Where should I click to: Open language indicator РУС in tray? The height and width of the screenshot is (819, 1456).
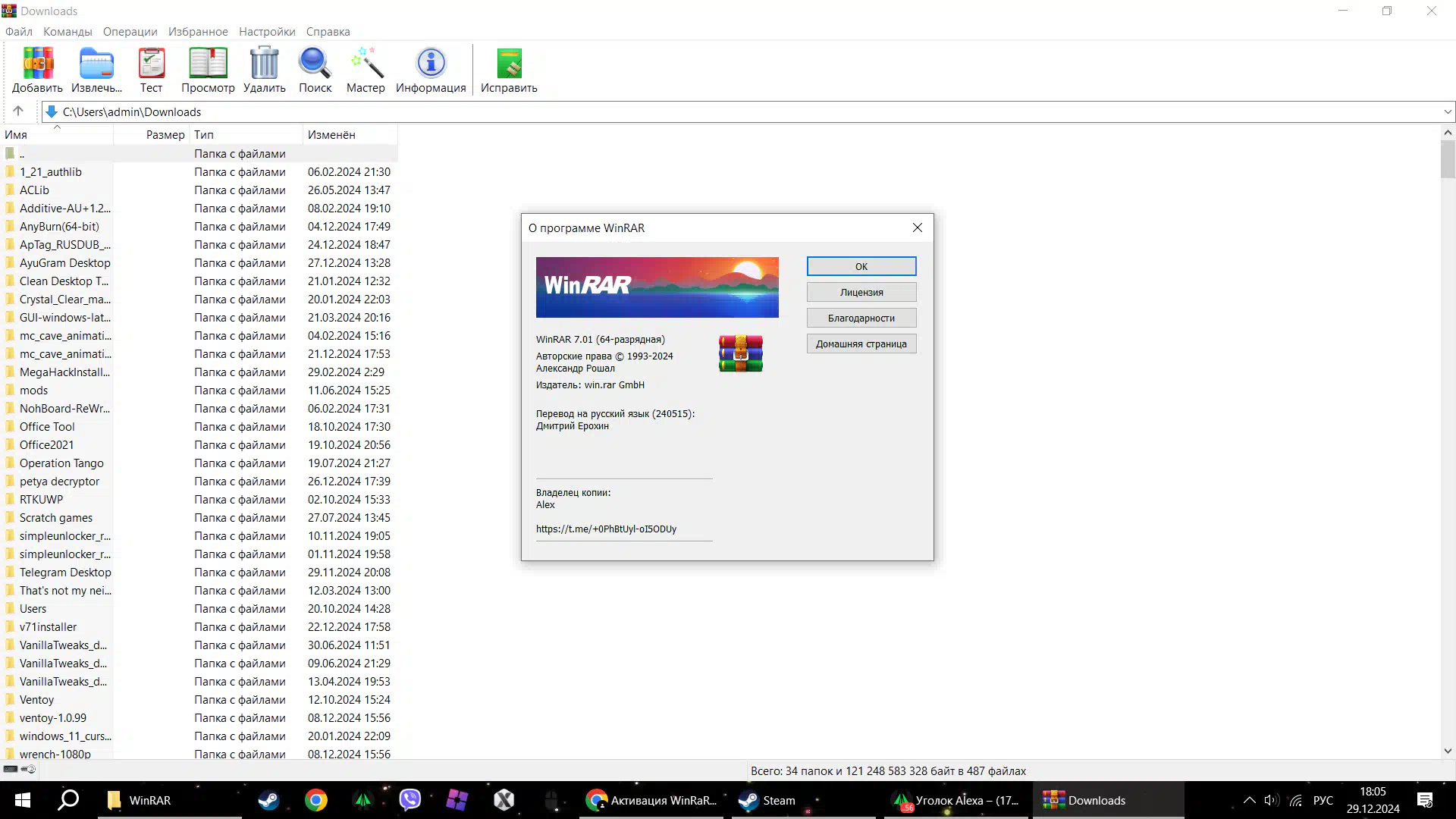pos(1323,800)
